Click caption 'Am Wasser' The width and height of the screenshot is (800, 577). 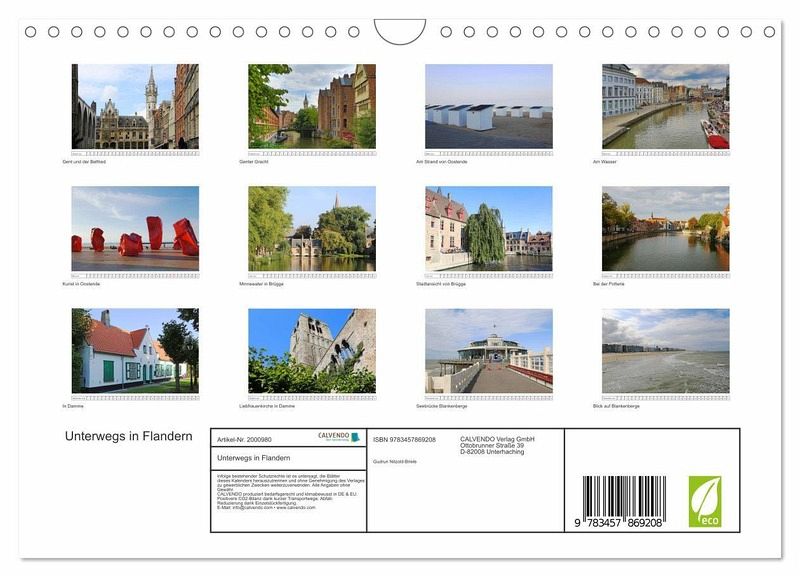pos(605,162)
